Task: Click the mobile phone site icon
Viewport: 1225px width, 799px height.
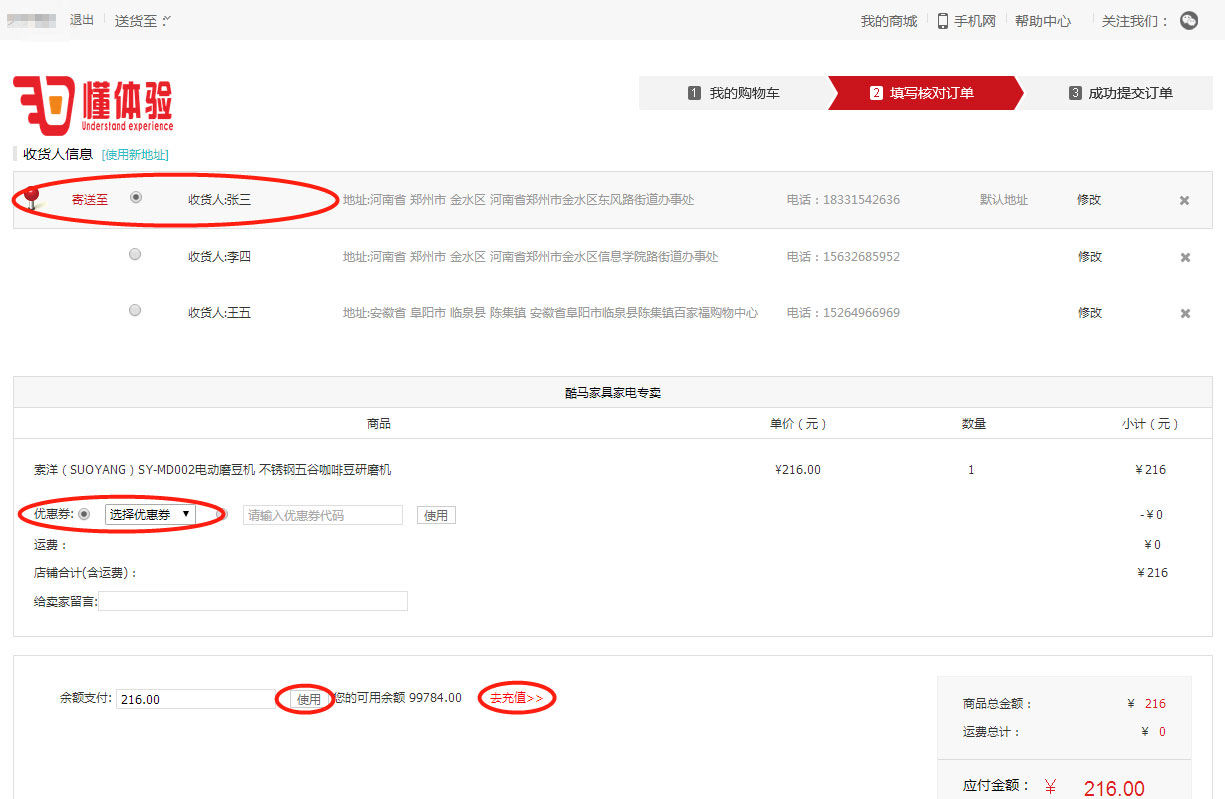Action: [942, 21]
